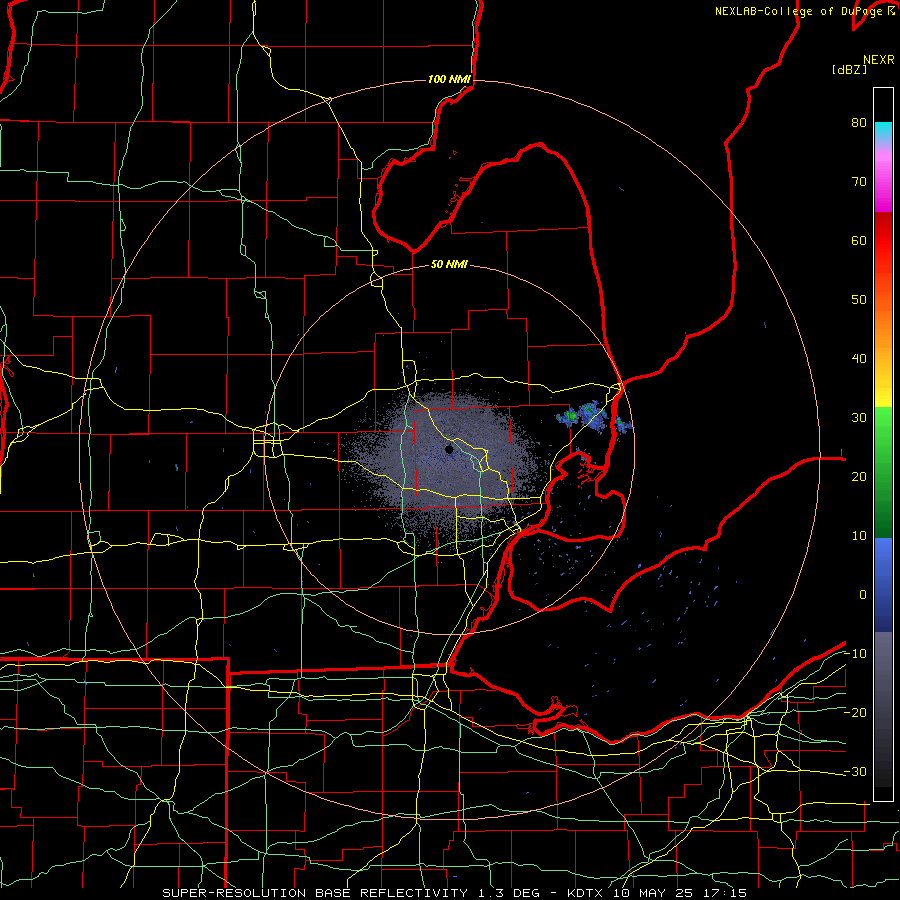Click the '70' value on the dBZ scale

pos(859,181)
